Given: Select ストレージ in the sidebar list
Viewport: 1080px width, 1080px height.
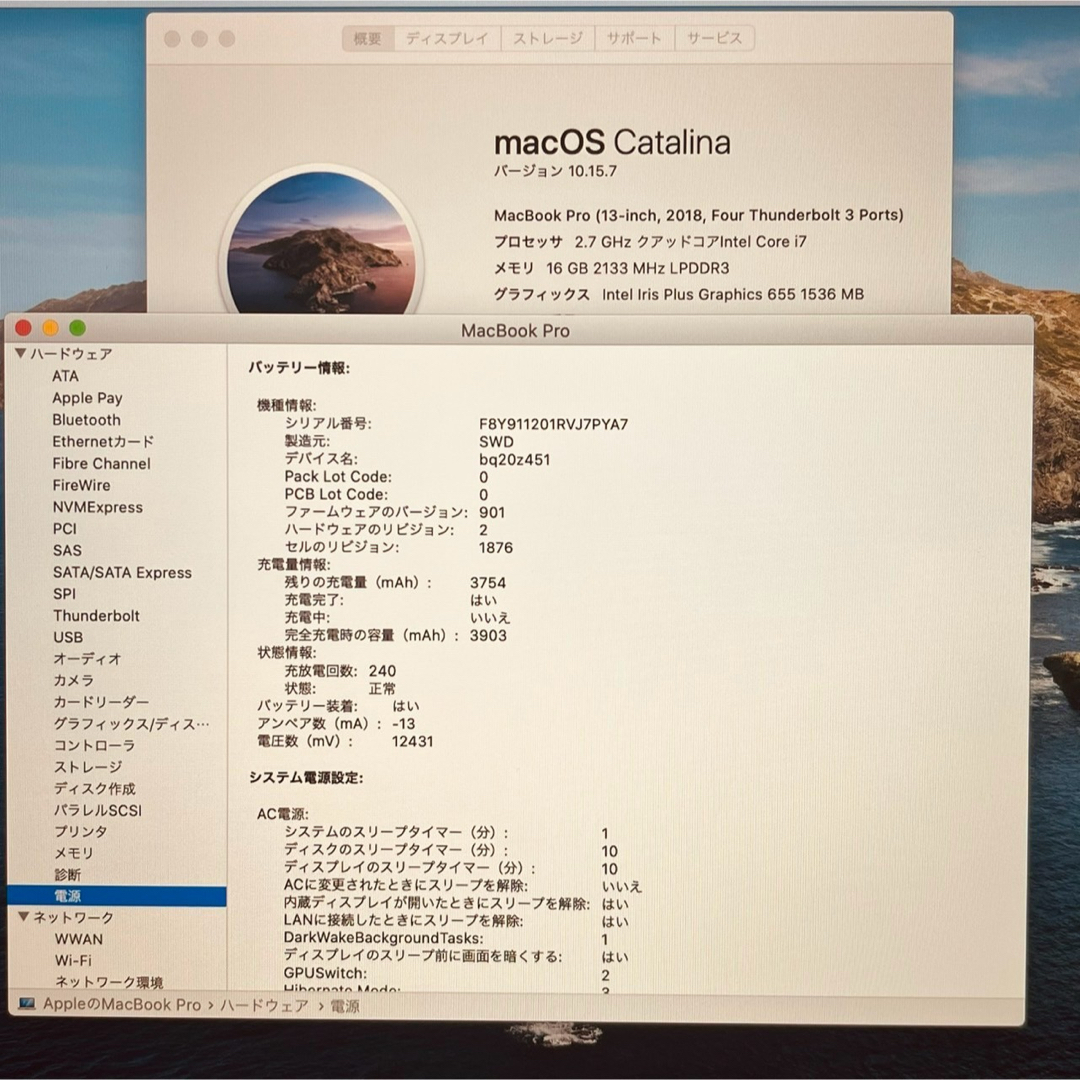Looking at the screenshot, I should (88, 767).
